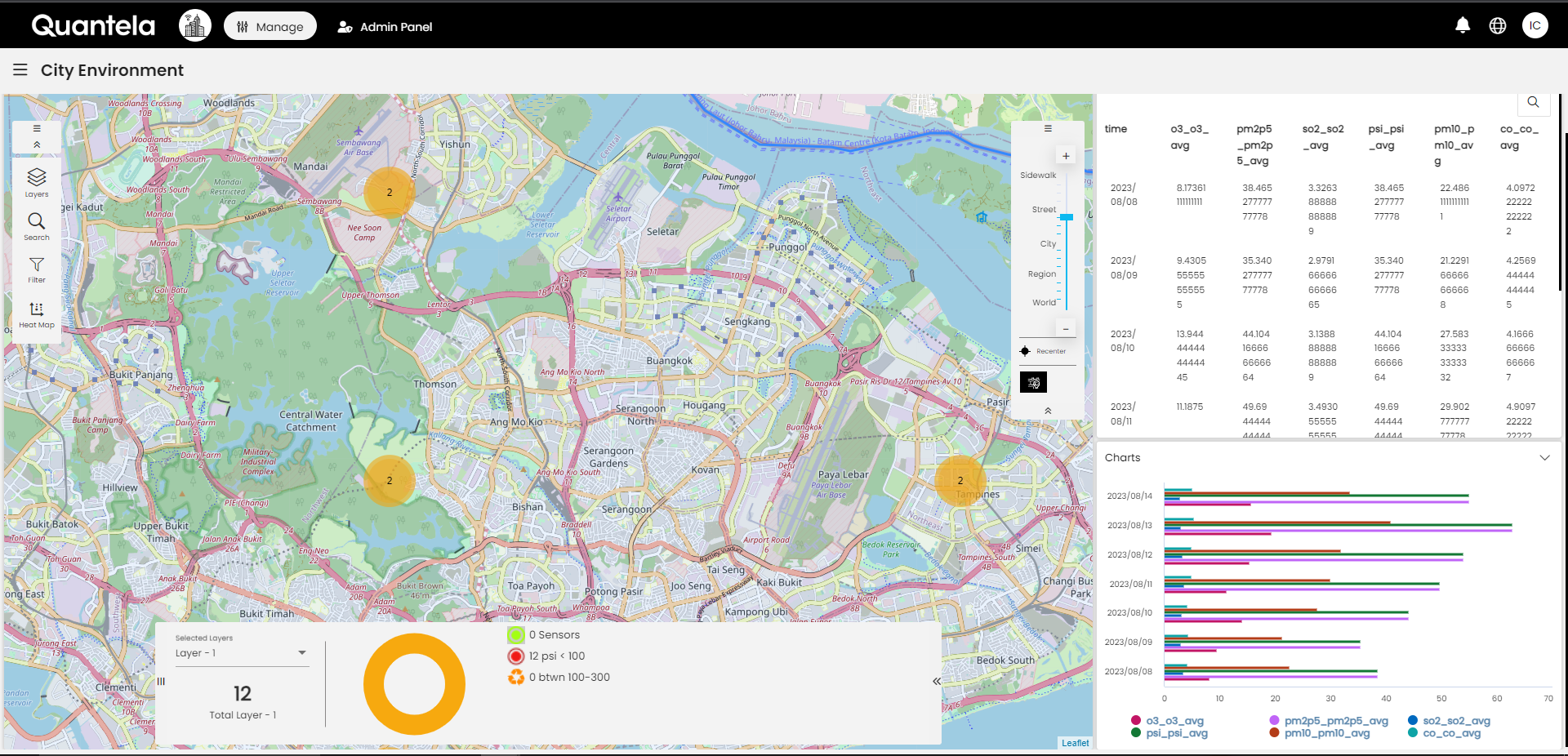This screenshot has width=1568, height=756.
Task: Click the orange 0 btwn 100-300 legend icon
Action: click(516, 677)
